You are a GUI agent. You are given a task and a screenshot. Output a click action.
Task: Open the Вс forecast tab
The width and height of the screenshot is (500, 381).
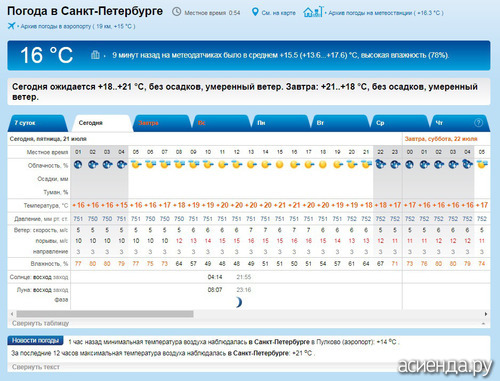[221, 123]
